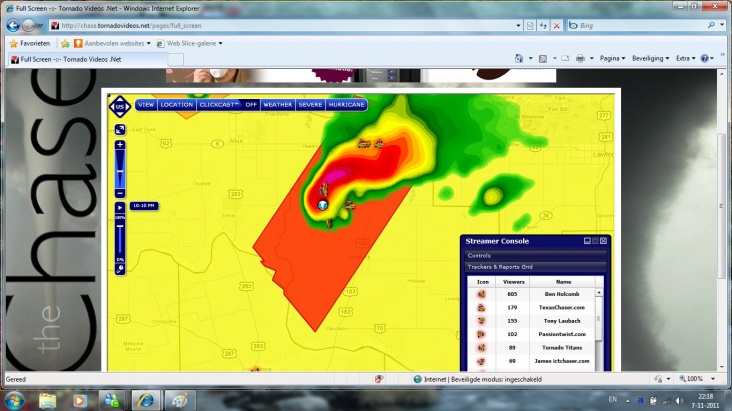Click the add-to-favorites-bar star icon

[65, 43]
